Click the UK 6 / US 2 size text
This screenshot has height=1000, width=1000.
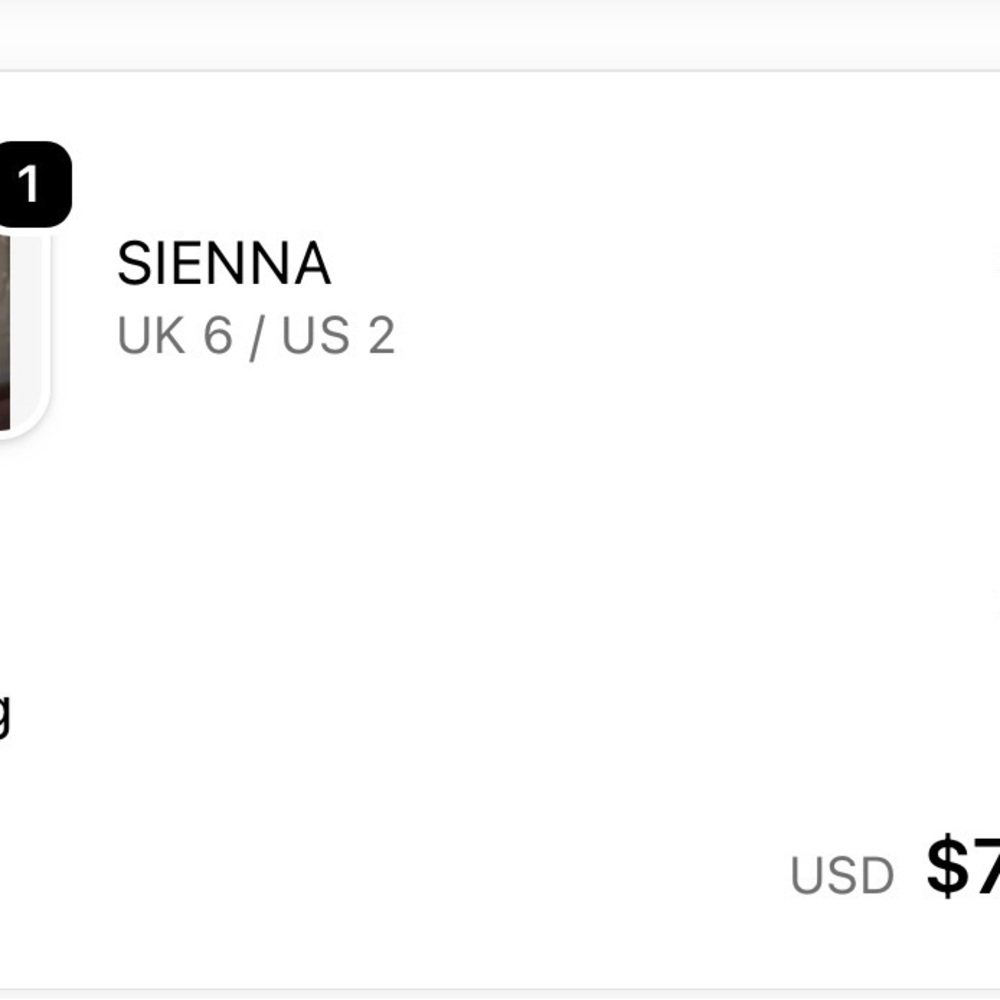(x=256, y=336)
